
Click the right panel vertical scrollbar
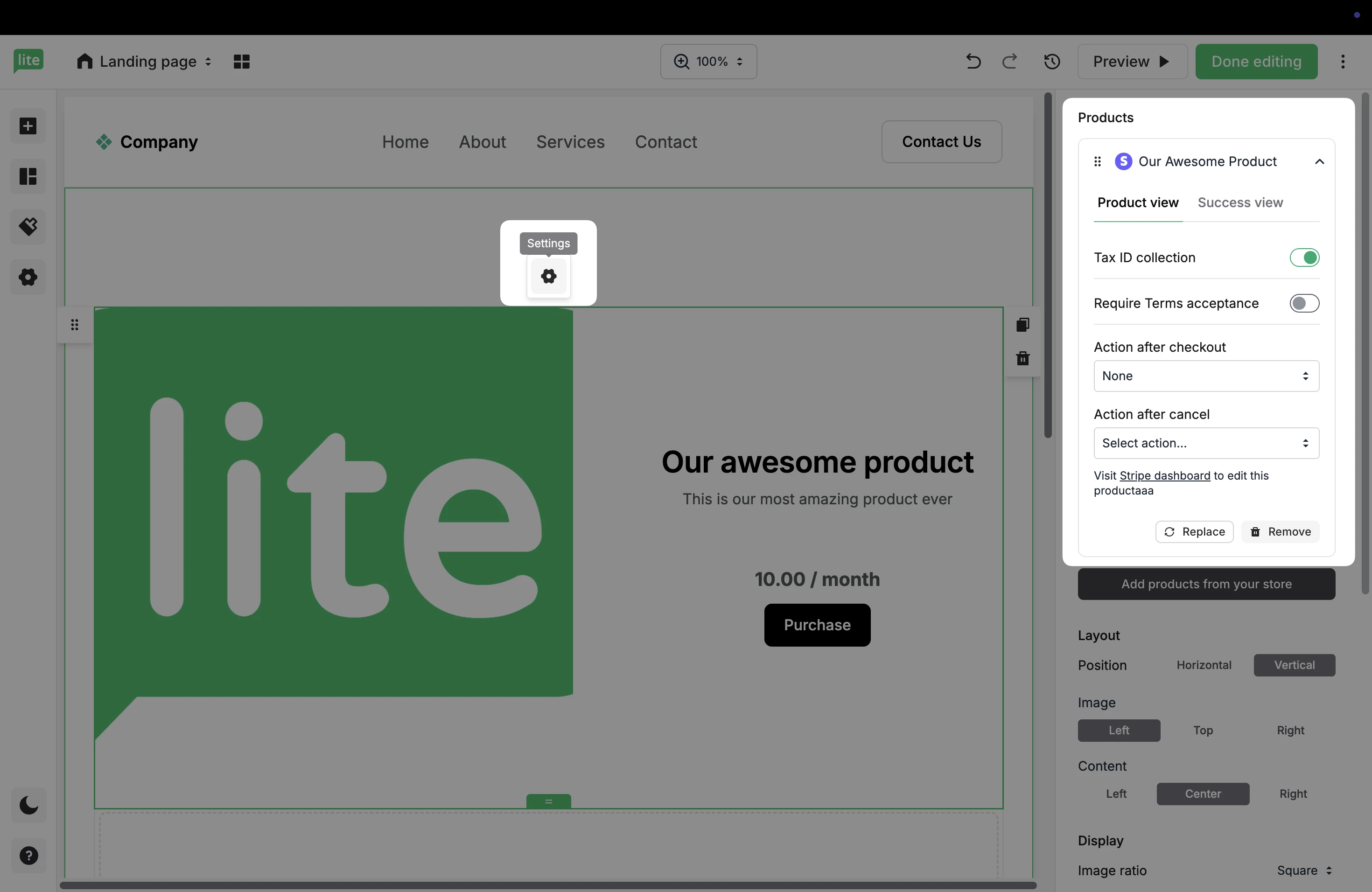click(x=1365, y=343)
